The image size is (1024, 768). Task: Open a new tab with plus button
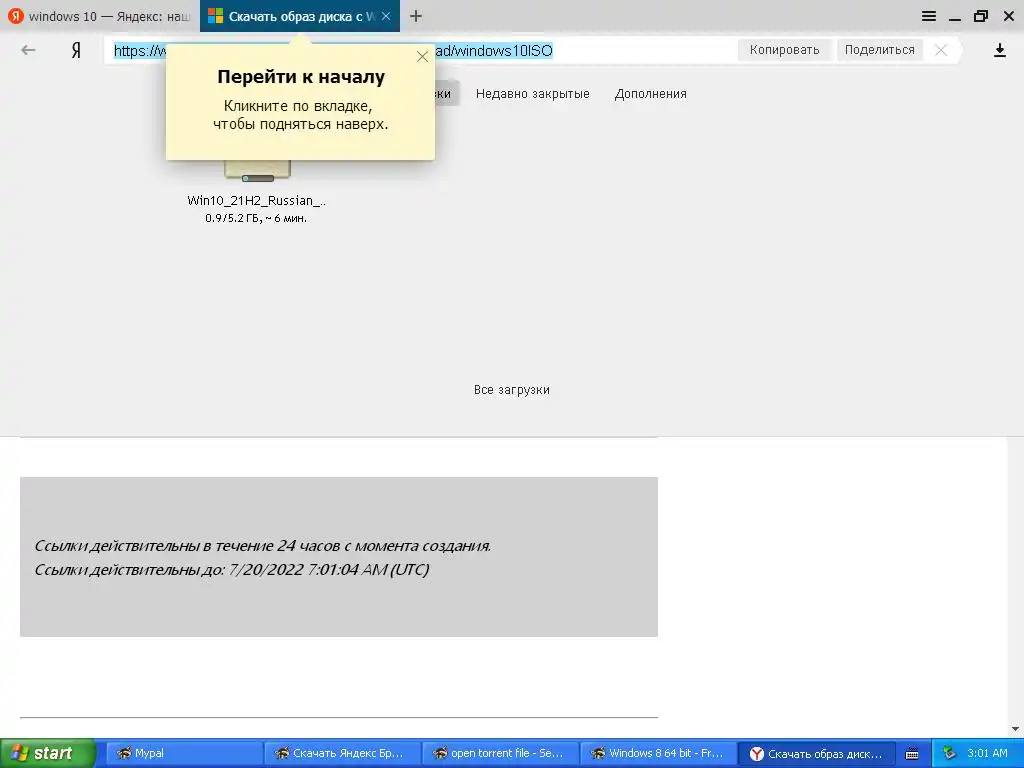coord(416,16)
